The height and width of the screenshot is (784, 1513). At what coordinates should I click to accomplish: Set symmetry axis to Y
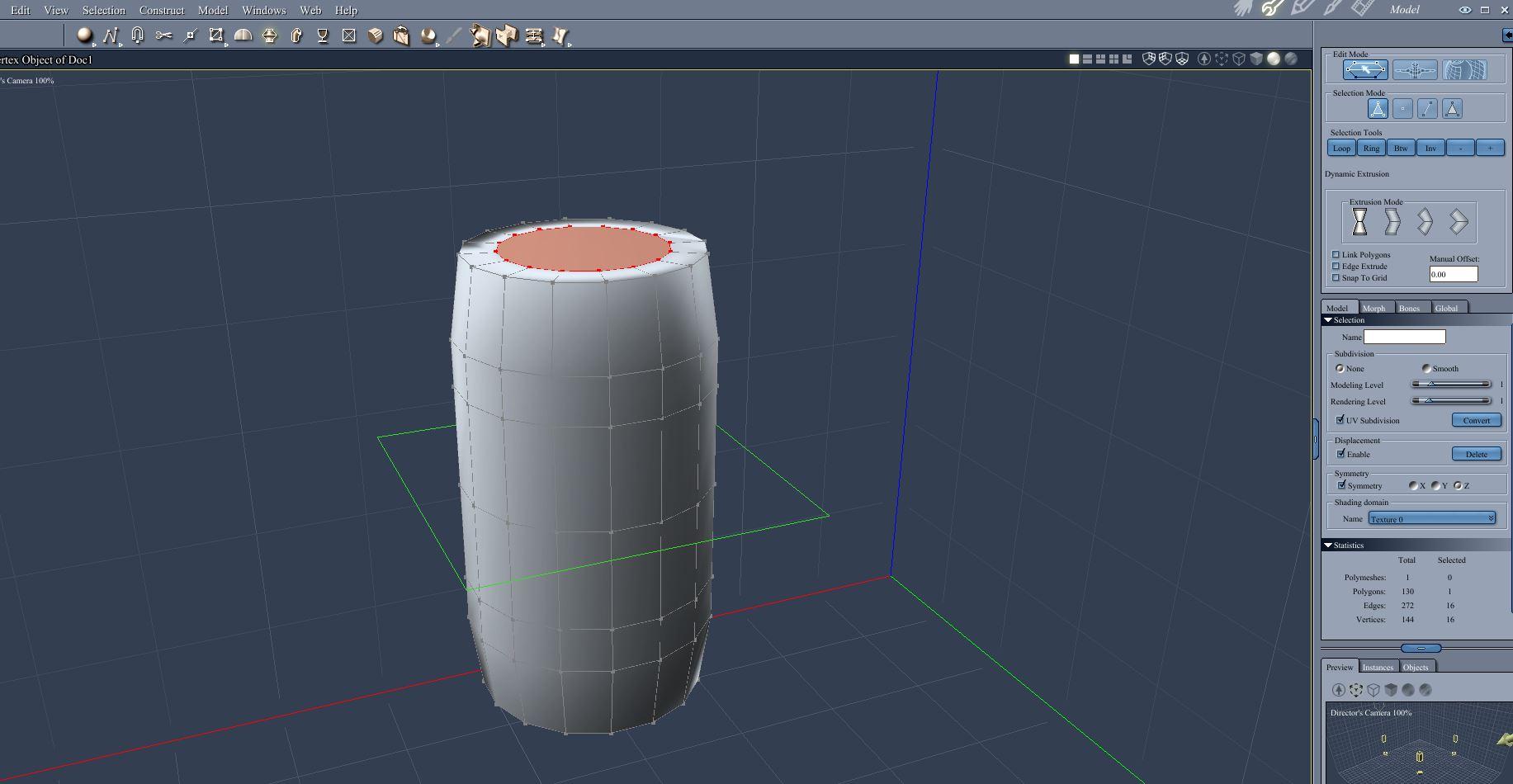[1435, 485]
